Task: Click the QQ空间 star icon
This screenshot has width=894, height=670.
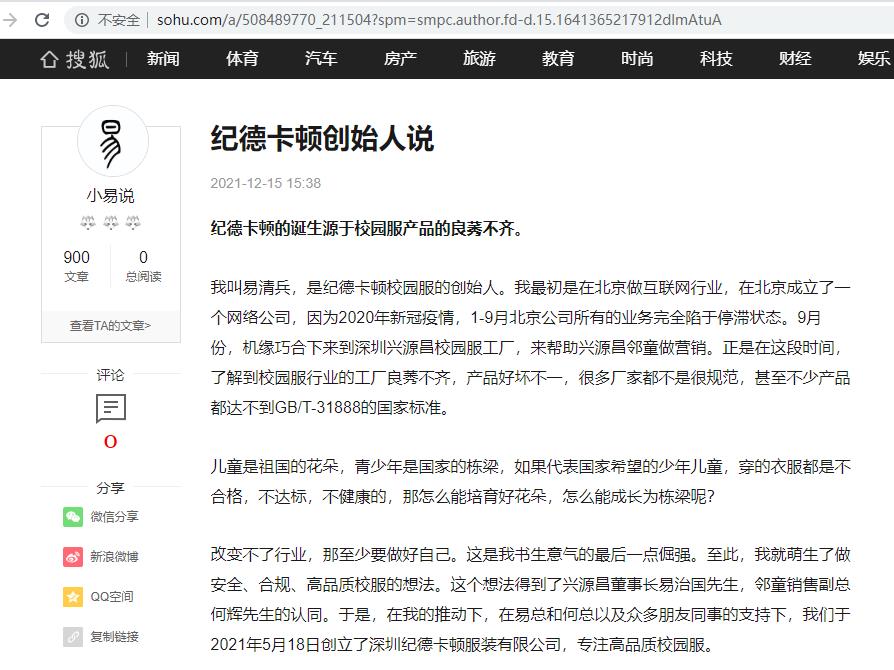Action: (73, 596)
